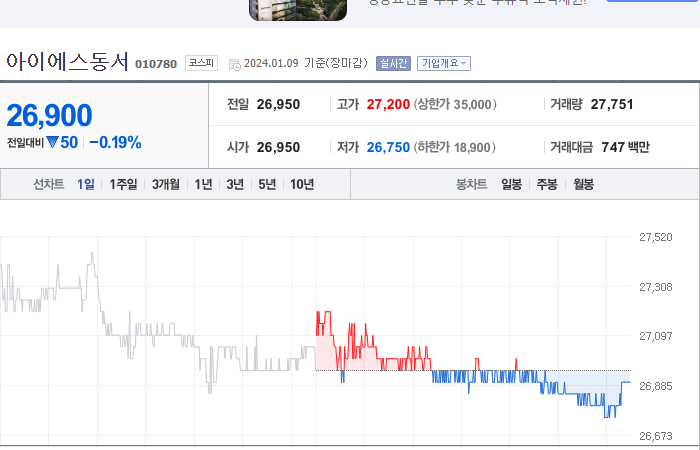
Task: Click the 봉차트 label
Action: tap(471, 184)
